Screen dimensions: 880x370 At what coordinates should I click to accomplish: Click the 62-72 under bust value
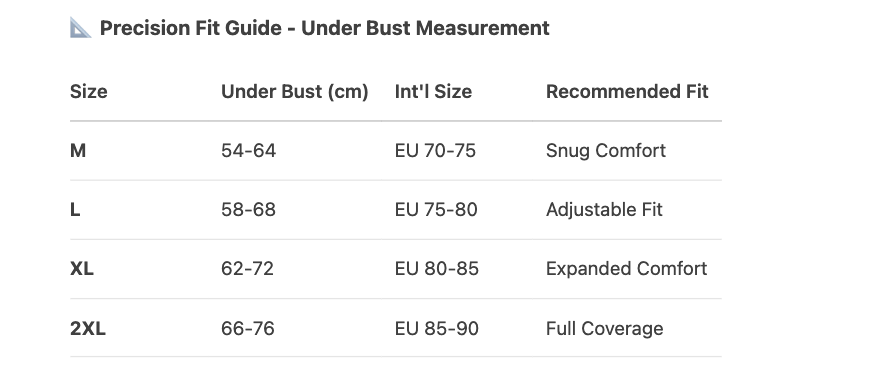248,269
